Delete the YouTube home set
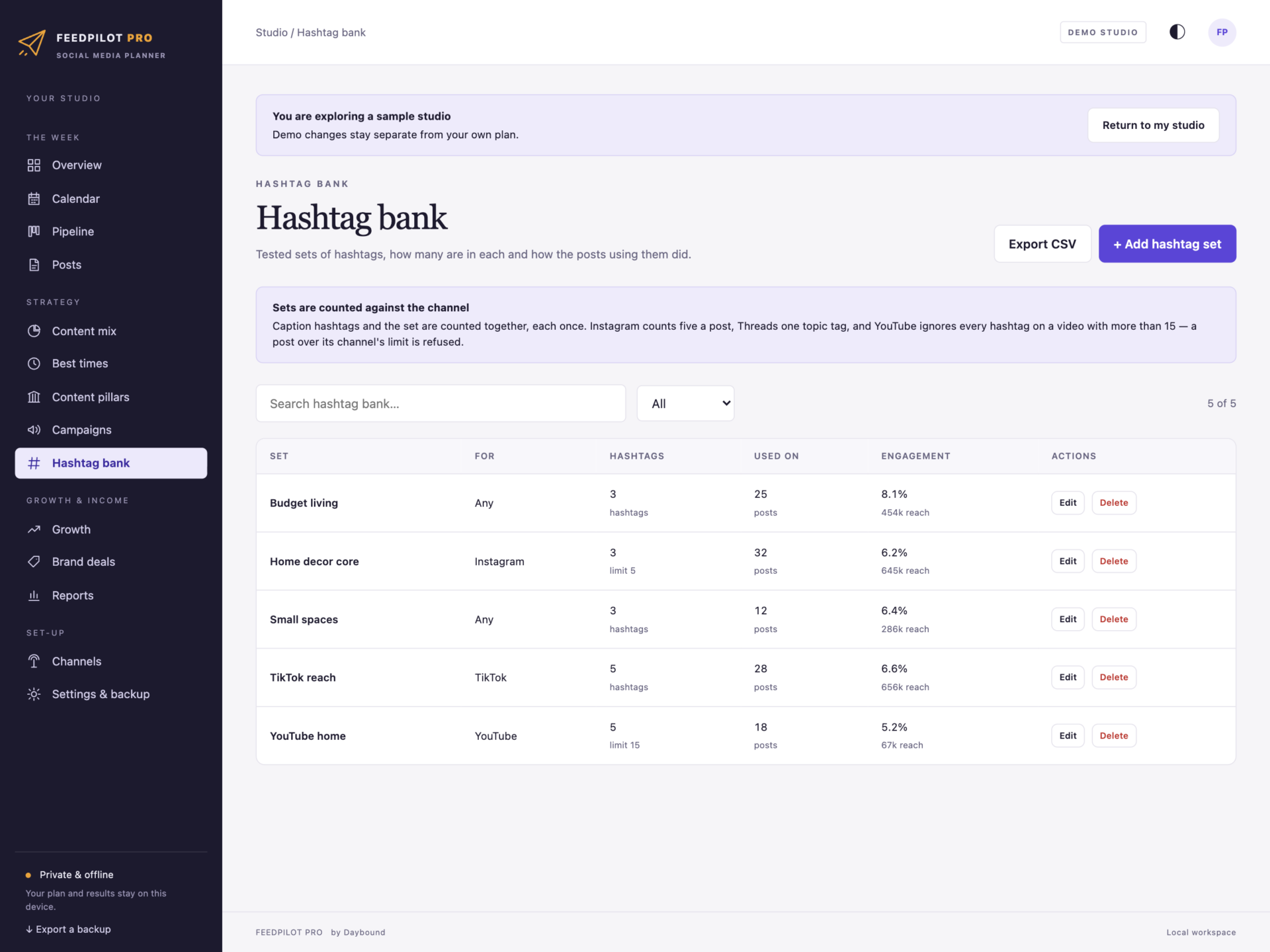 [x=1113, y=735]
